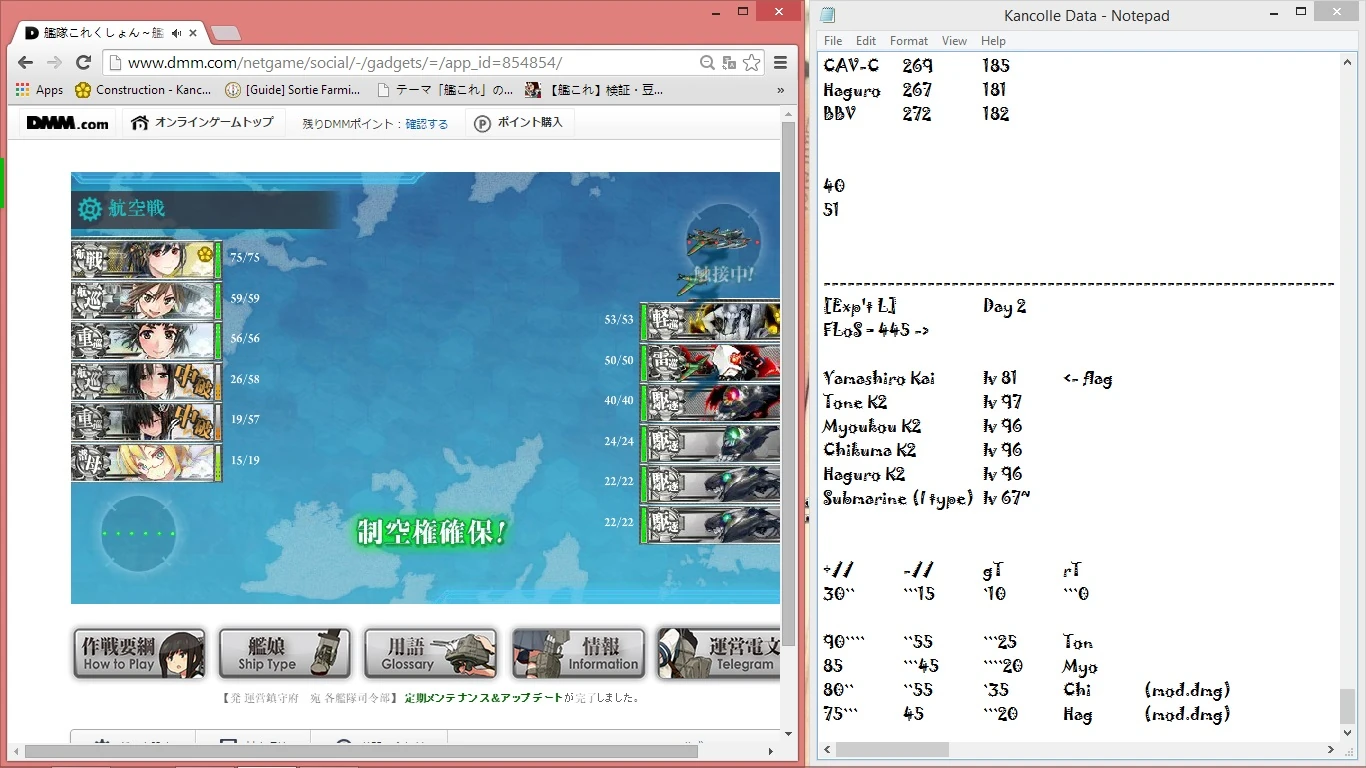Open a new Chrome tab
The image size is (1366, 768).
[227, 33]
